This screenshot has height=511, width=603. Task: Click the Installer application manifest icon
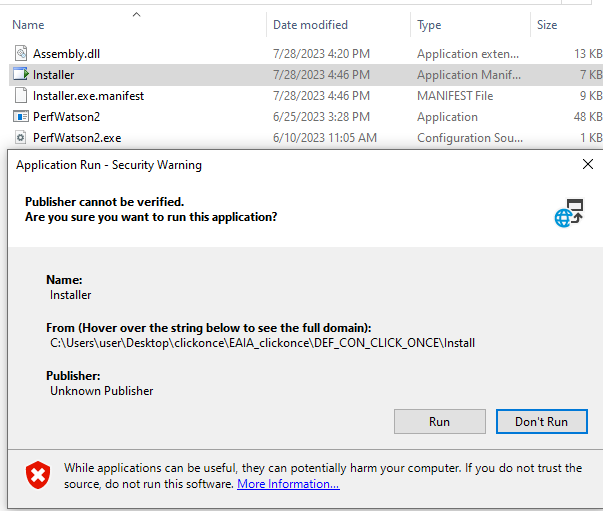(x=21, y=74)
